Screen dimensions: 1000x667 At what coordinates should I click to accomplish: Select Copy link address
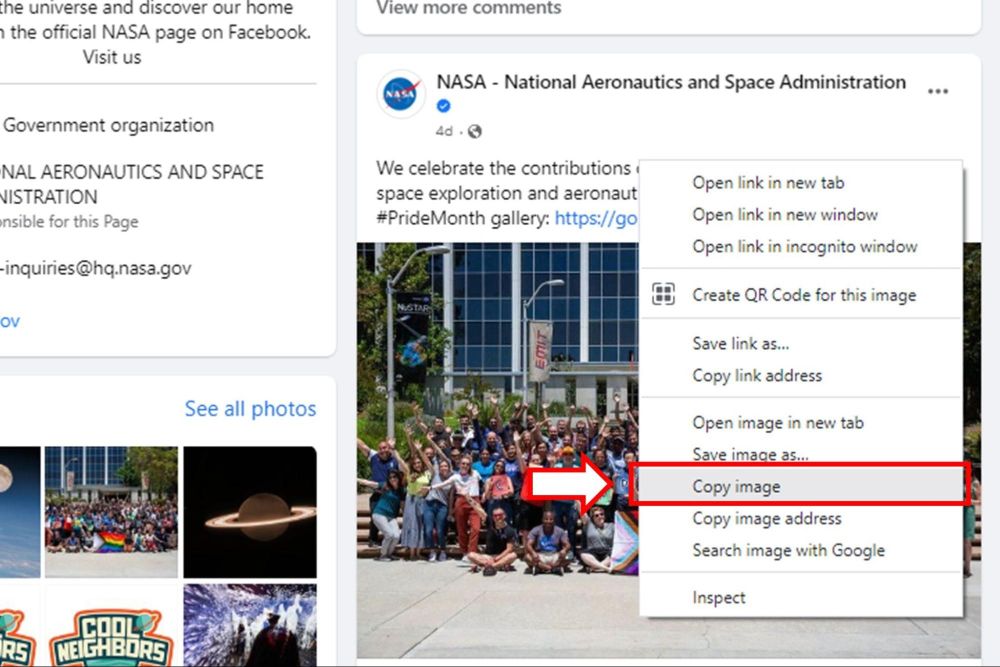pyautogui.click(x=800, y=375)
